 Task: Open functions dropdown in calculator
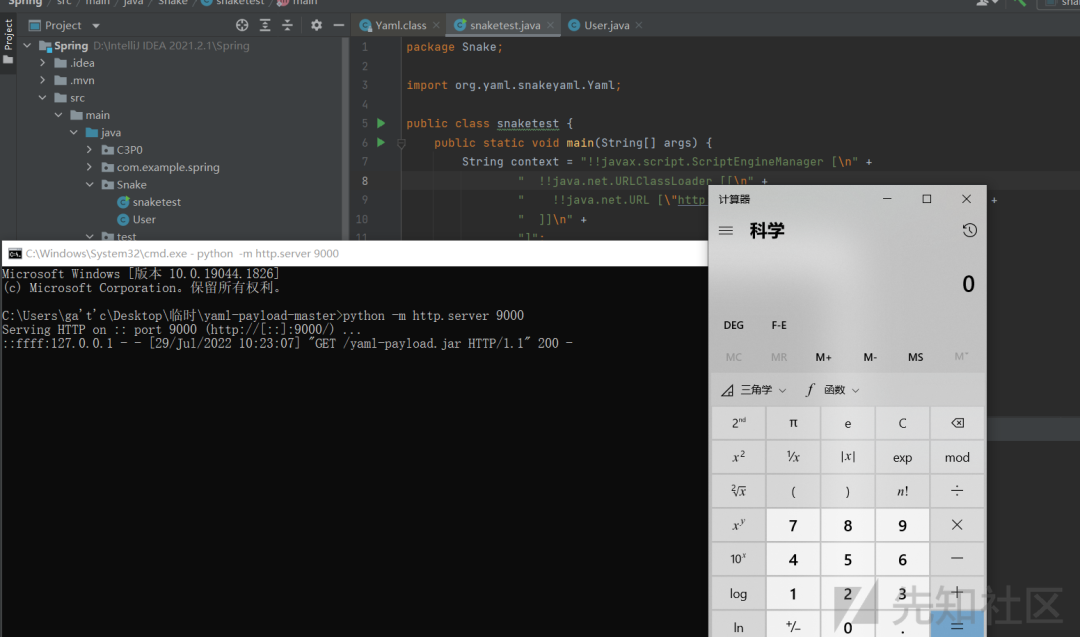[x=833, y=390]
